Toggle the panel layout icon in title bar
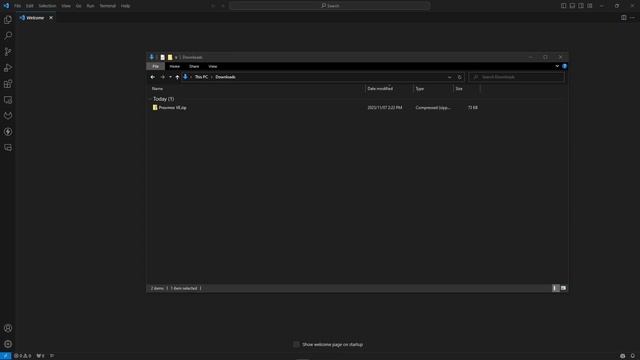This screenshot has width=640, height=360. 572,6
